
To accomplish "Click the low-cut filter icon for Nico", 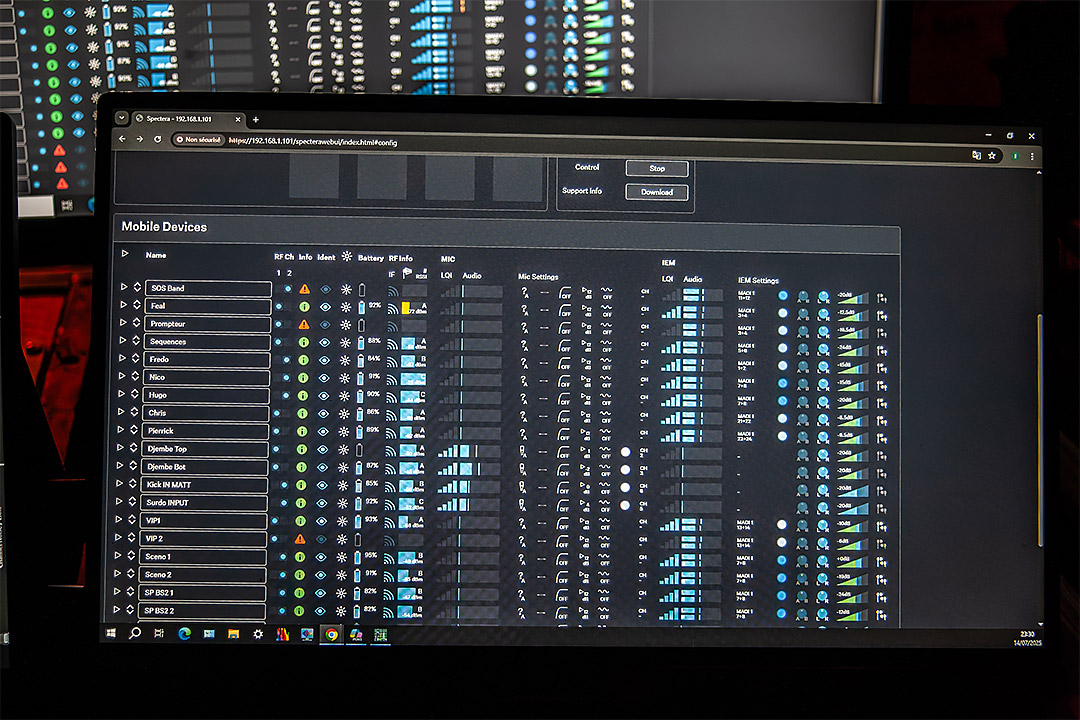I will [x=565, y=378].
